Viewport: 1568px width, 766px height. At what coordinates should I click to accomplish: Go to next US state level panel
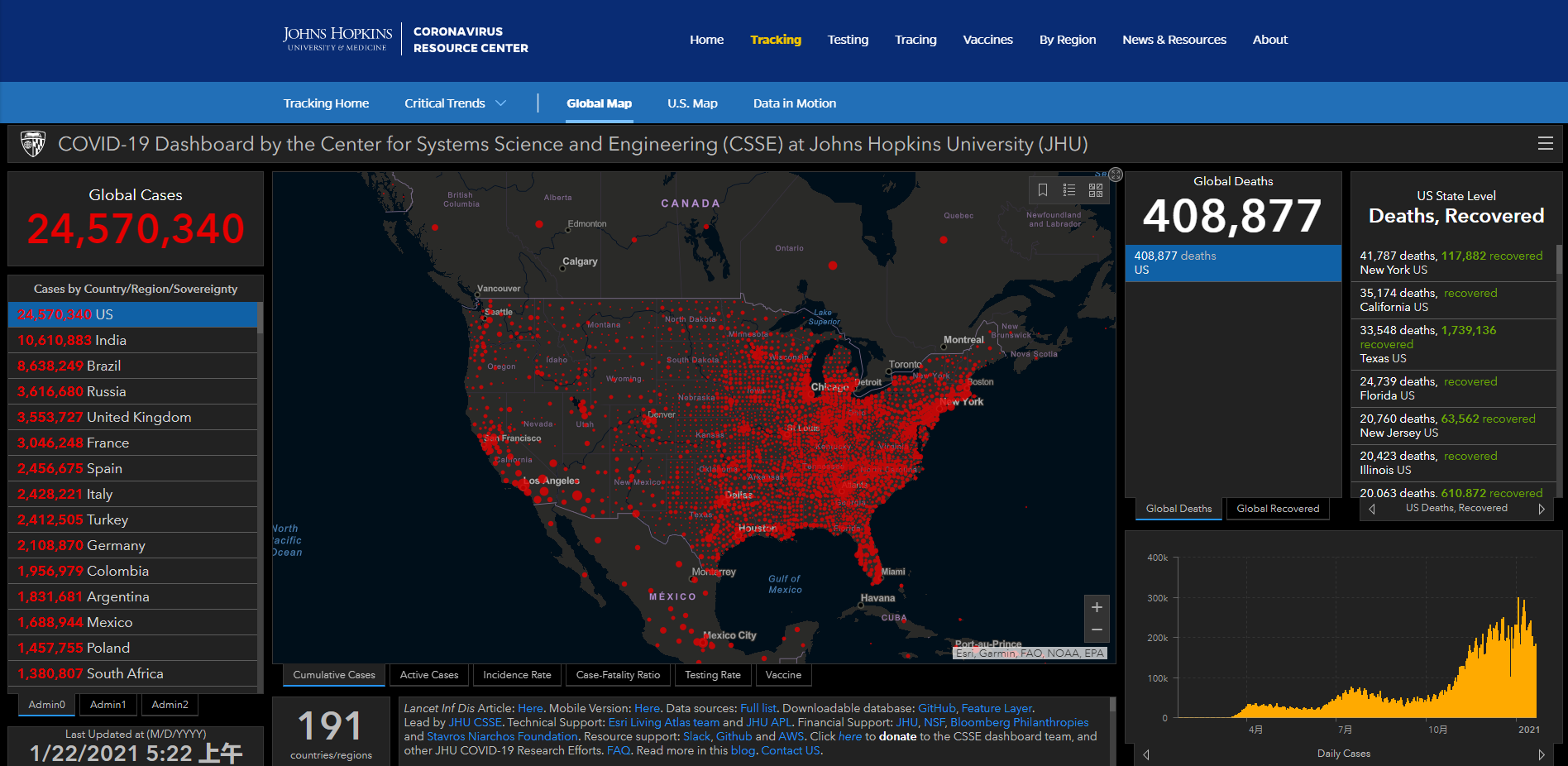point(1542,509)
